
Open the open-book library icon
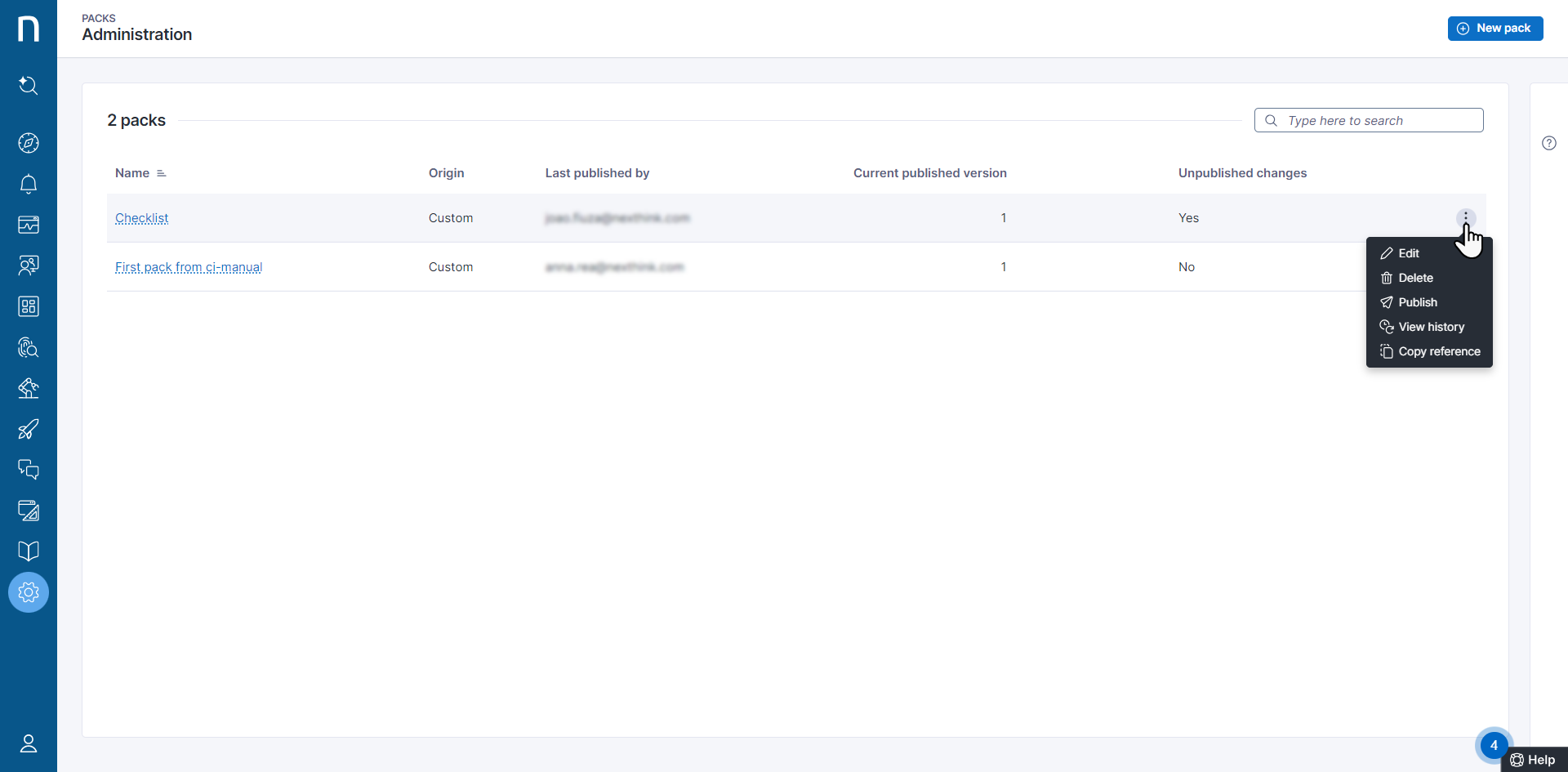tap(29, 551)
